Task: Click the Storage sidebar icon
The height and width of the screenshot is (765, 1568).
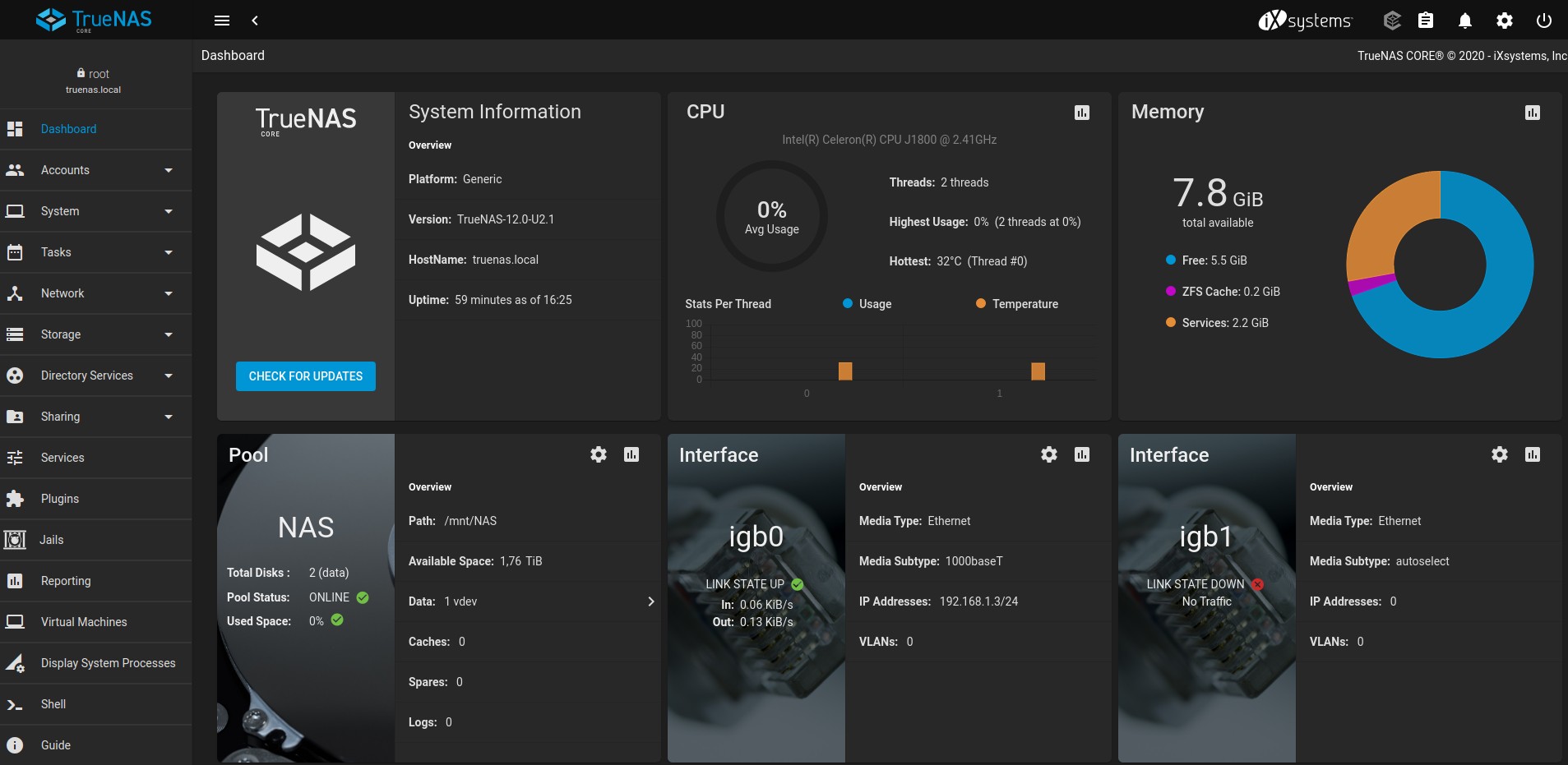Action: [15, 334]
